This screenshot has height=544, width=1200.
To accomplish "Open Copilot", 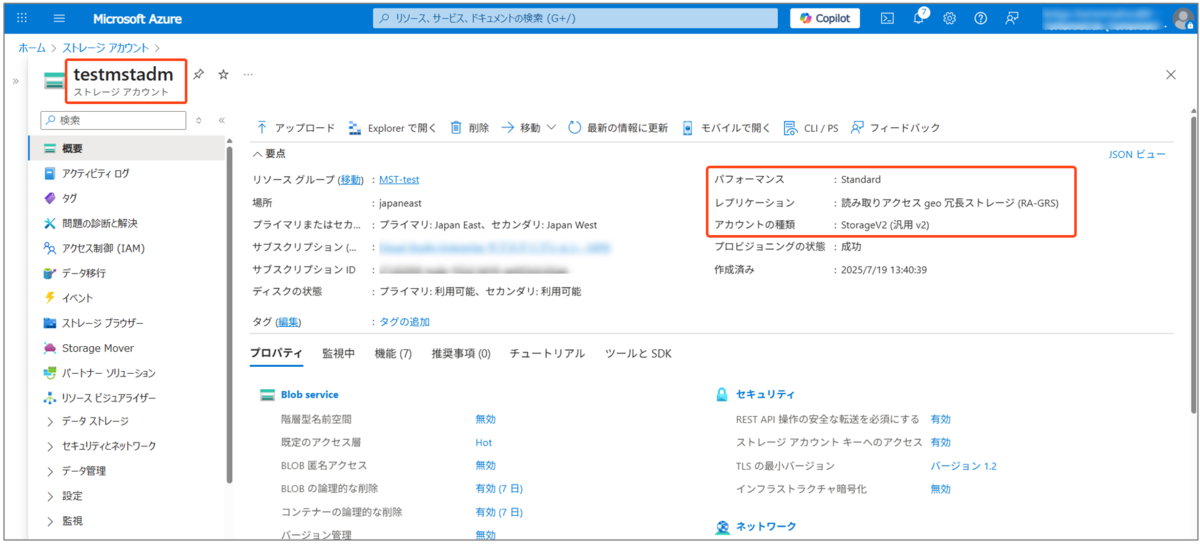I will [x=824, y=18].
